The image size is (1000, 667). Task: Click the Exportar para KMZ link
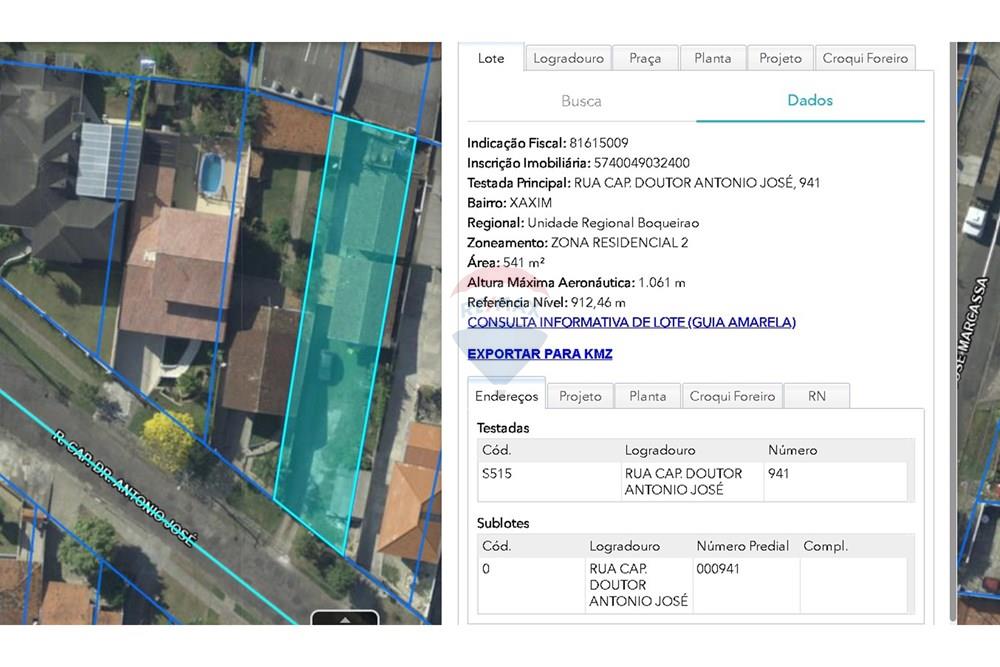point(539,354)
